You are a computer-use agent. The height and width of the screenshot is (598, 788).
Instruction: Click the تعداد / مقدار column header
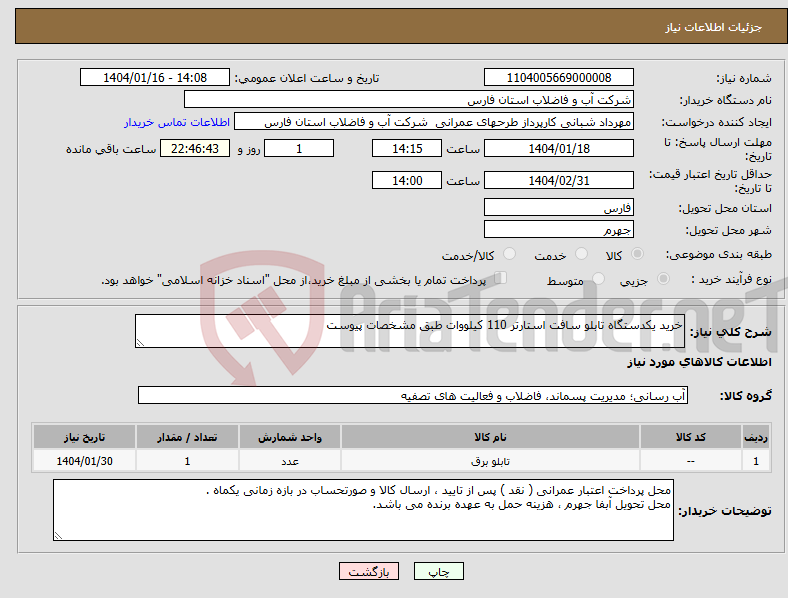(x=187, y=437)
